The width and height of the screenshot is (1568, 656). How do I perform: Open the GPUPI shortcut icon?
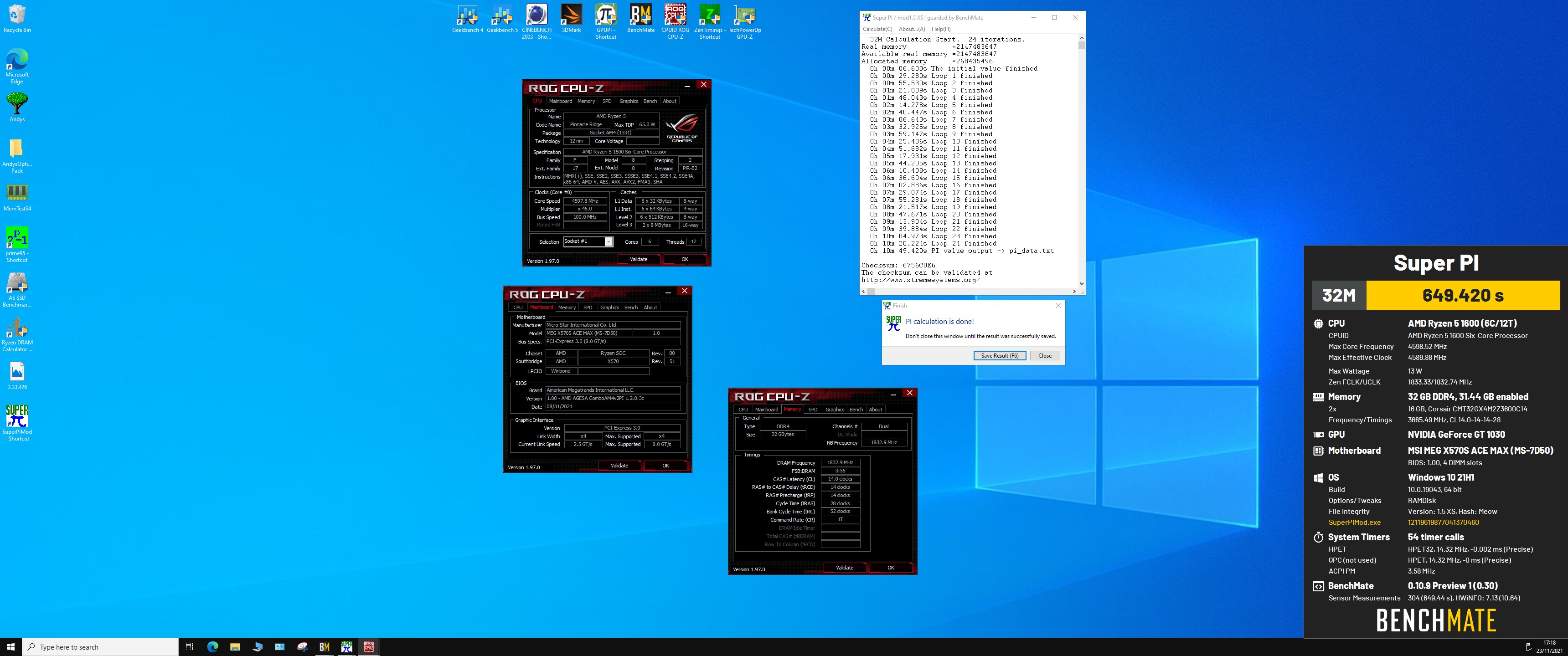606,22
